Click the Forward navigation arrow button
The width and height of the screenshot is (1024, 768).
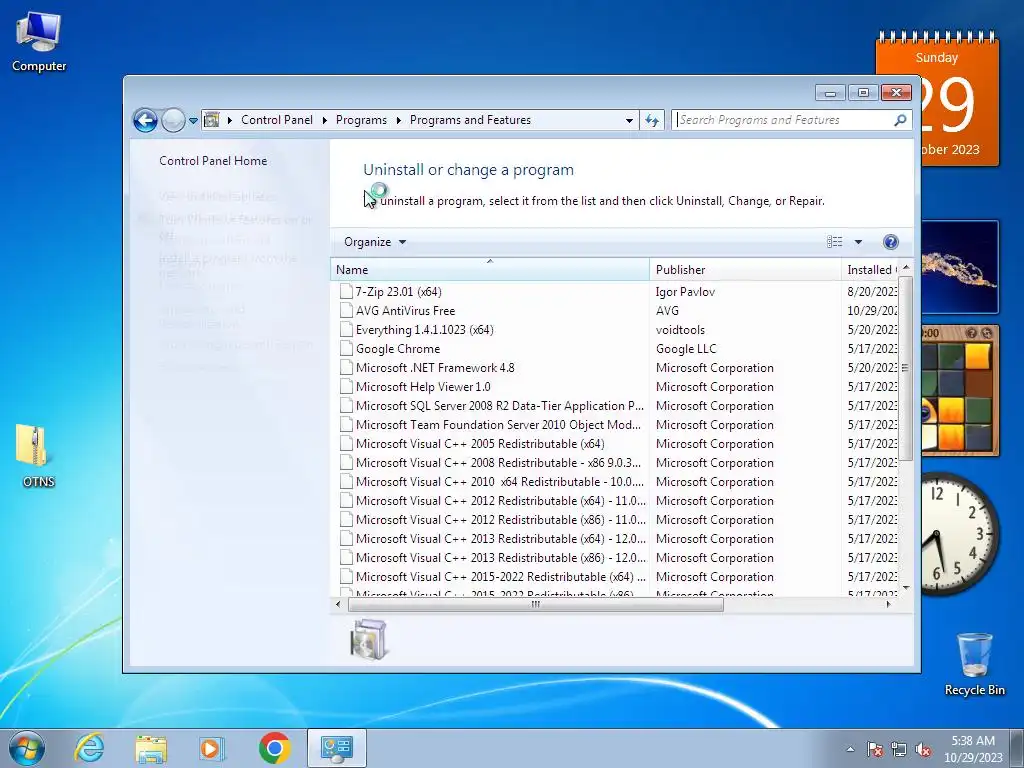coord(173,120)
